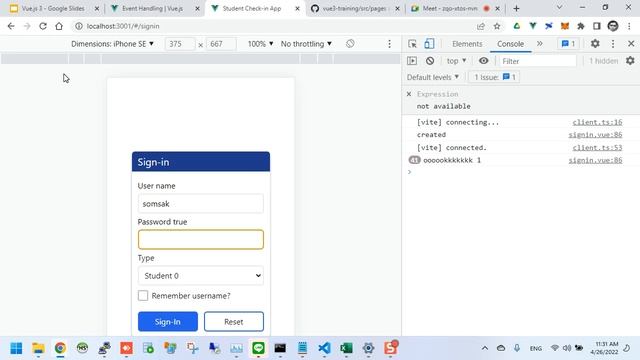Click the console Filter input
This screenshot has height=360, width=640.
tap(538, 61)
